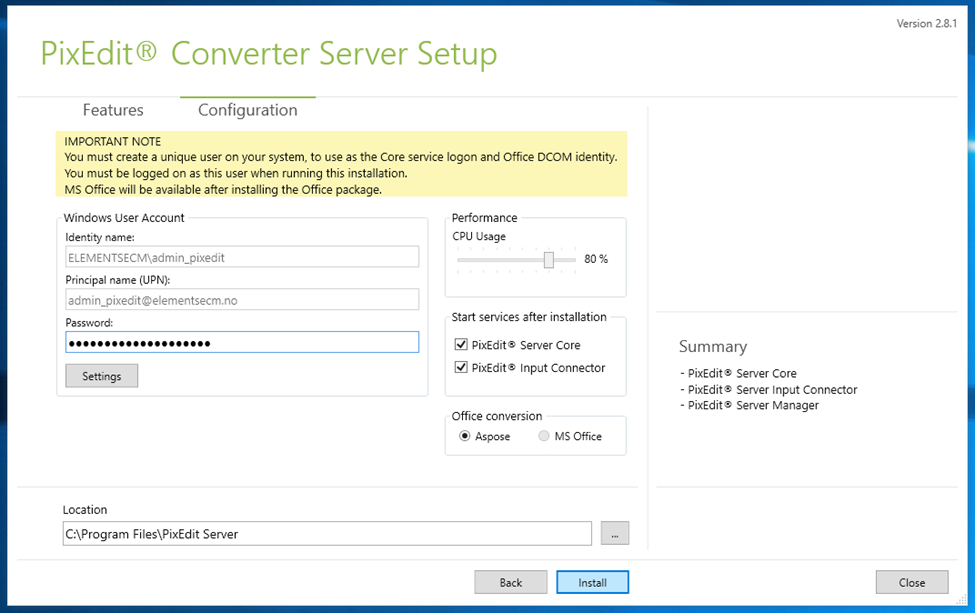Select the MS Office radio option

tap(543, 436)
